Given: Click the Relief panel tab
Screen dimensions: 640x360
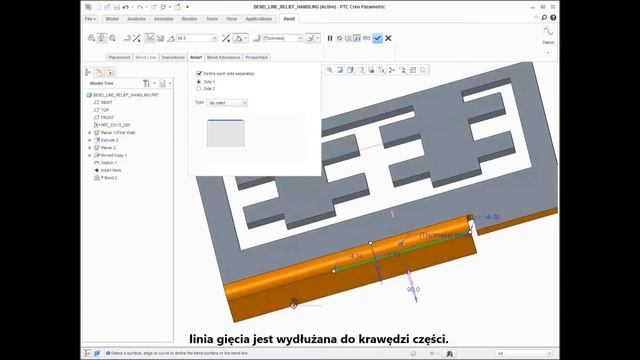Looking at the screenshot, I should coord(196,58).
